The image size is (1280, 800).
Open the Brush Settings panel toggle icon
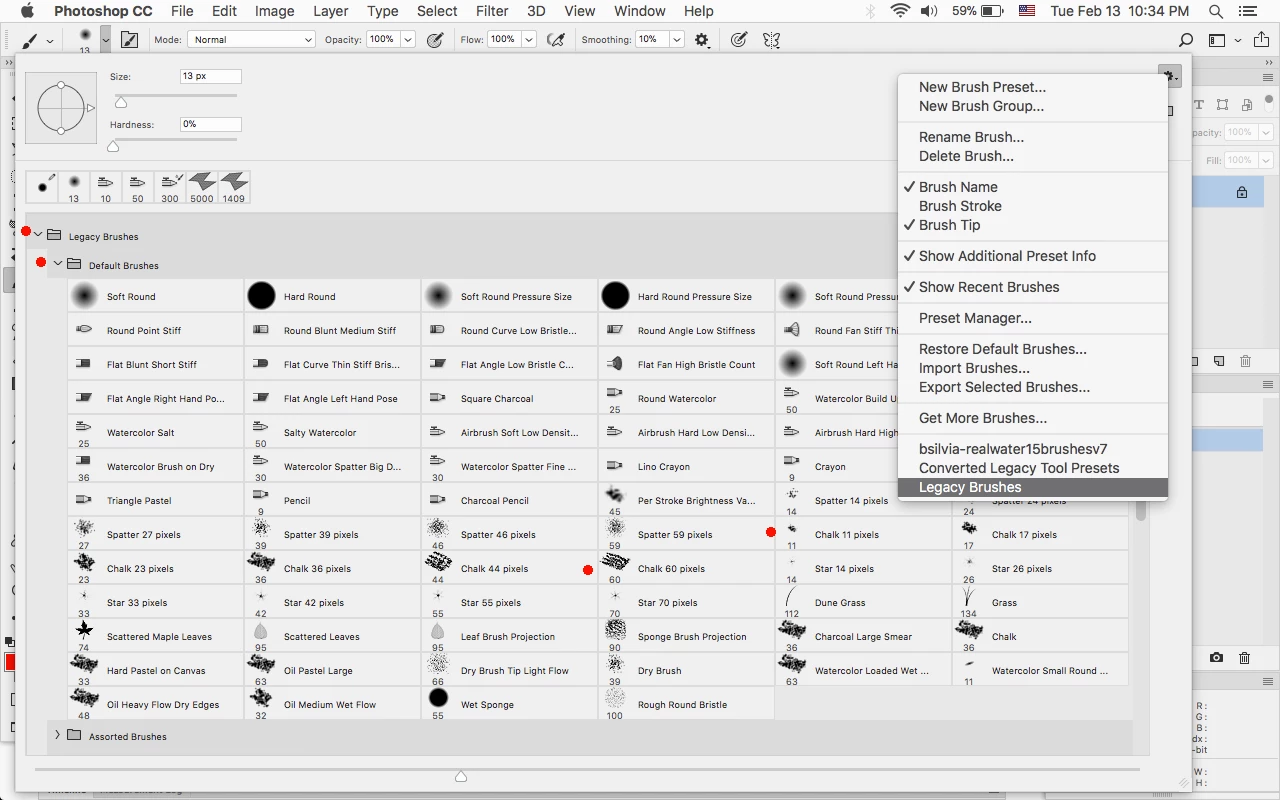[x=129, y=40]
